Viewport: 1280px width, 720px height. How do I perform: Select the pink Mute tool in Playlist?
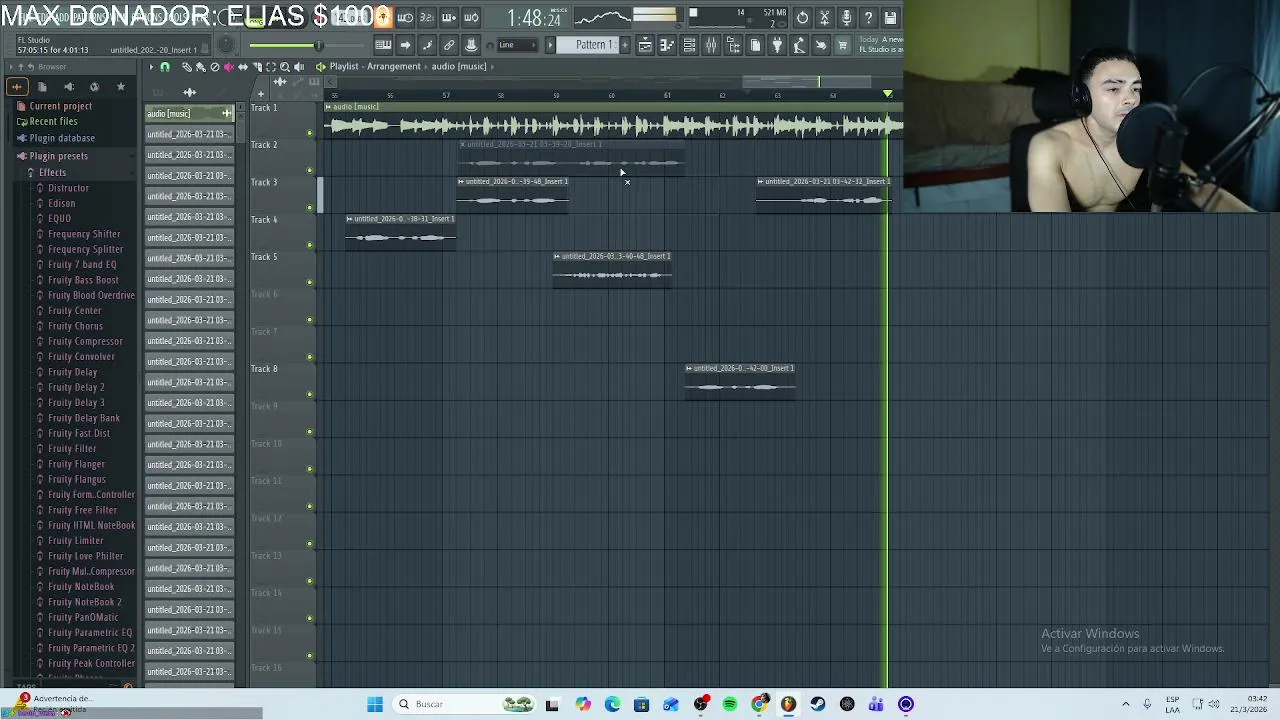(229, 67)
